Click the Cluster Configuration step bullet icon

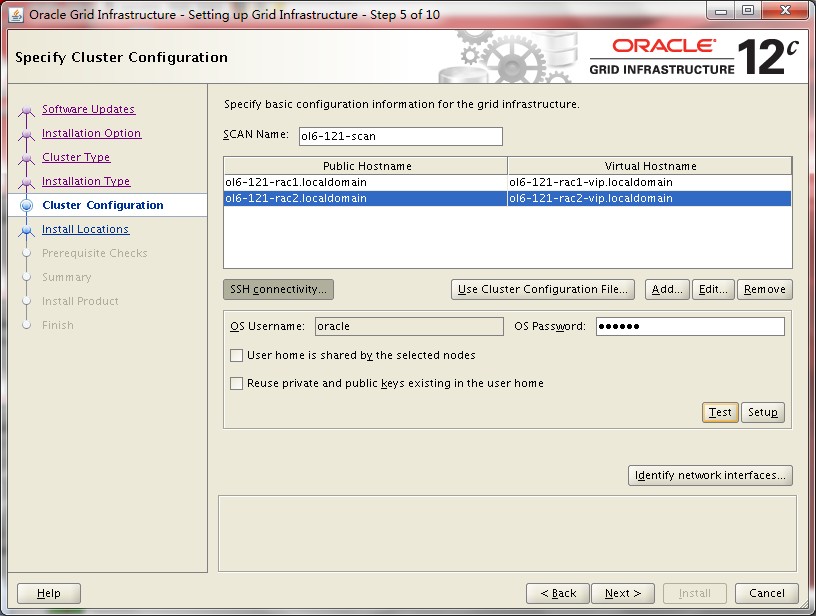tap(26, 206)
